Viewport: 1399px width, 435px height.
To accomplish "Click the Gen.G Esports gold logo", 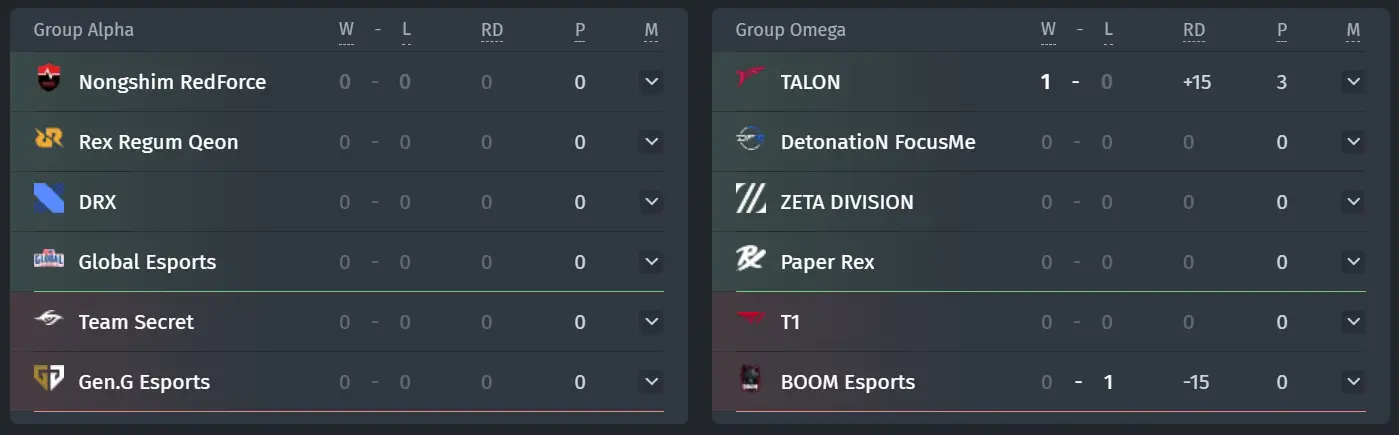I will coord(49,381).
